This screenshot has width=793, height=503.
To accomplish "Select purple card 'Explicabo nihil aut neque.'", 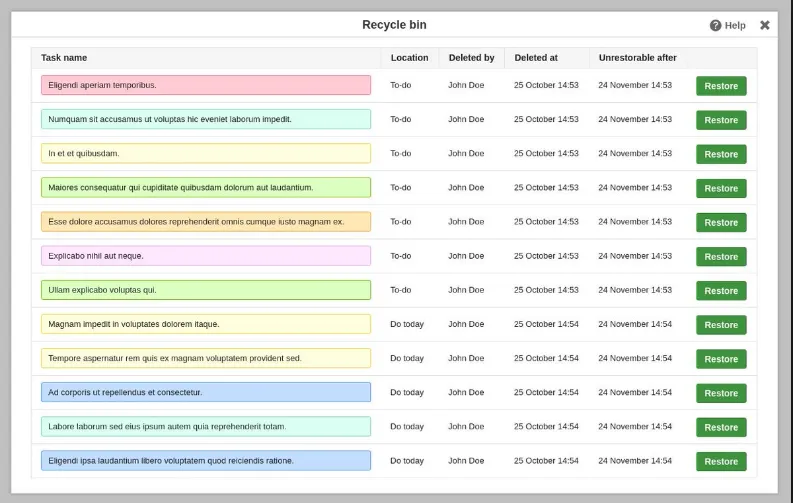I will pyautogui.click(x=206, y=256).
